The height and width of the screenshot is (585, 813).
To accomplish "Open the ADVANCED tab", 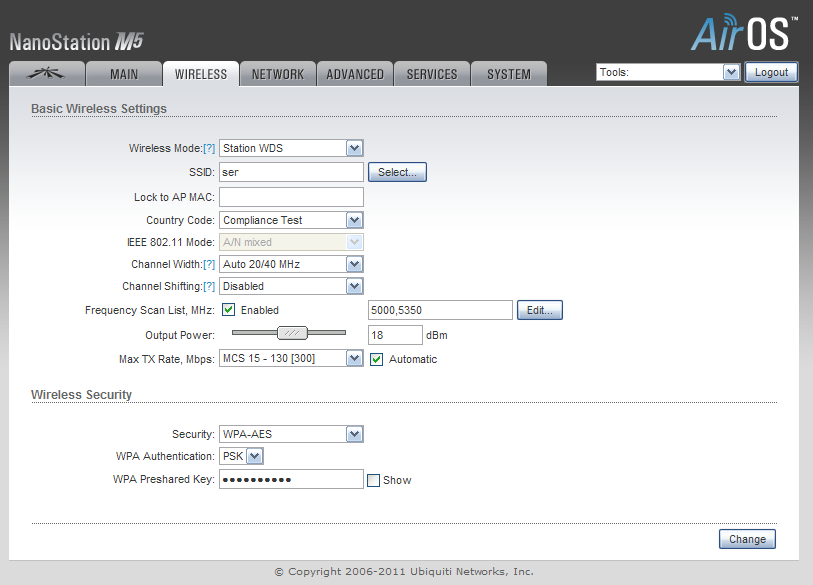I will pyautogui.click(x=355, y=74).
